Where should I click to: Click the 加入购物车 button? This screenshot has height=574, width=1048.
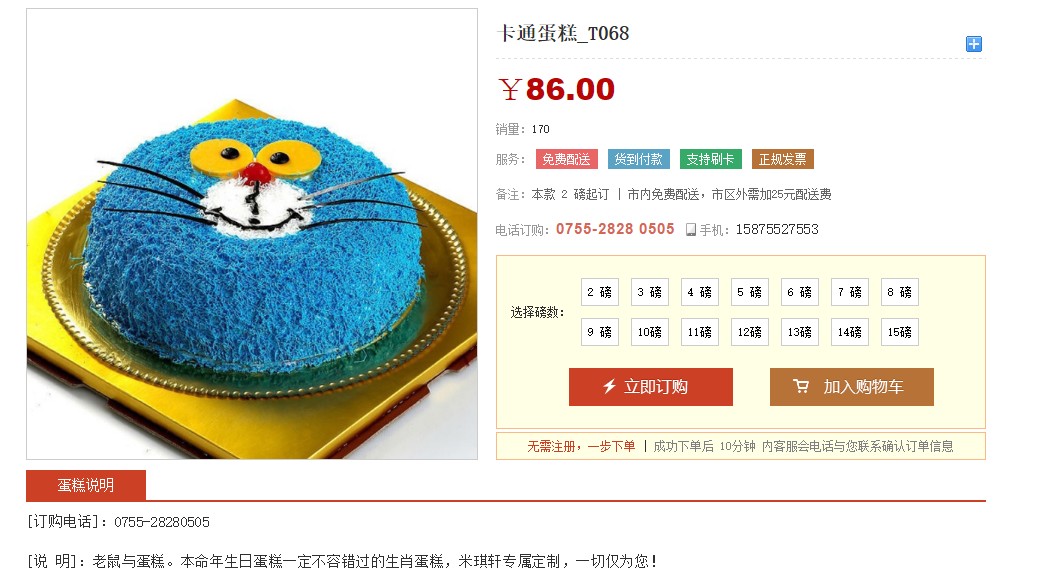[852, 387]
